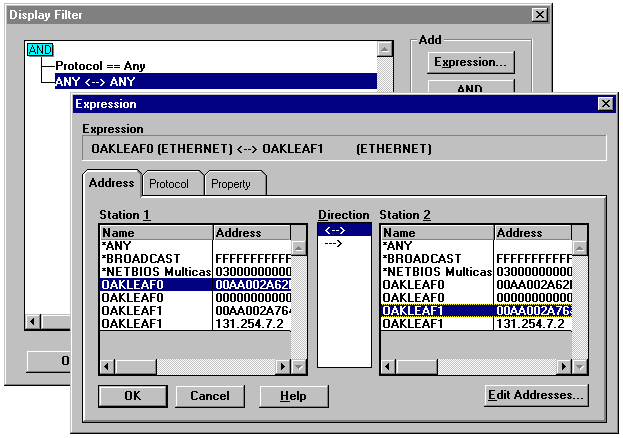Click the Station 2 Address column header
Screen dimensions: 623x438
pyautogui.click(x=532, y=232)
